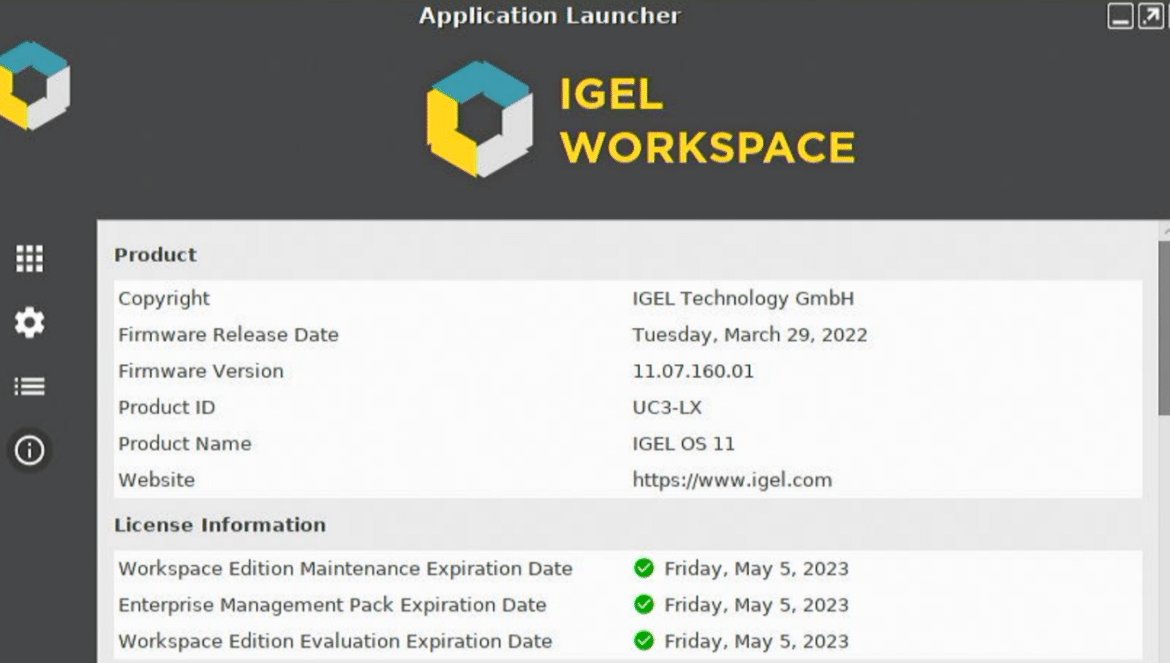Select the Copyright IGEL Technology GmbH value

point(743,298)
